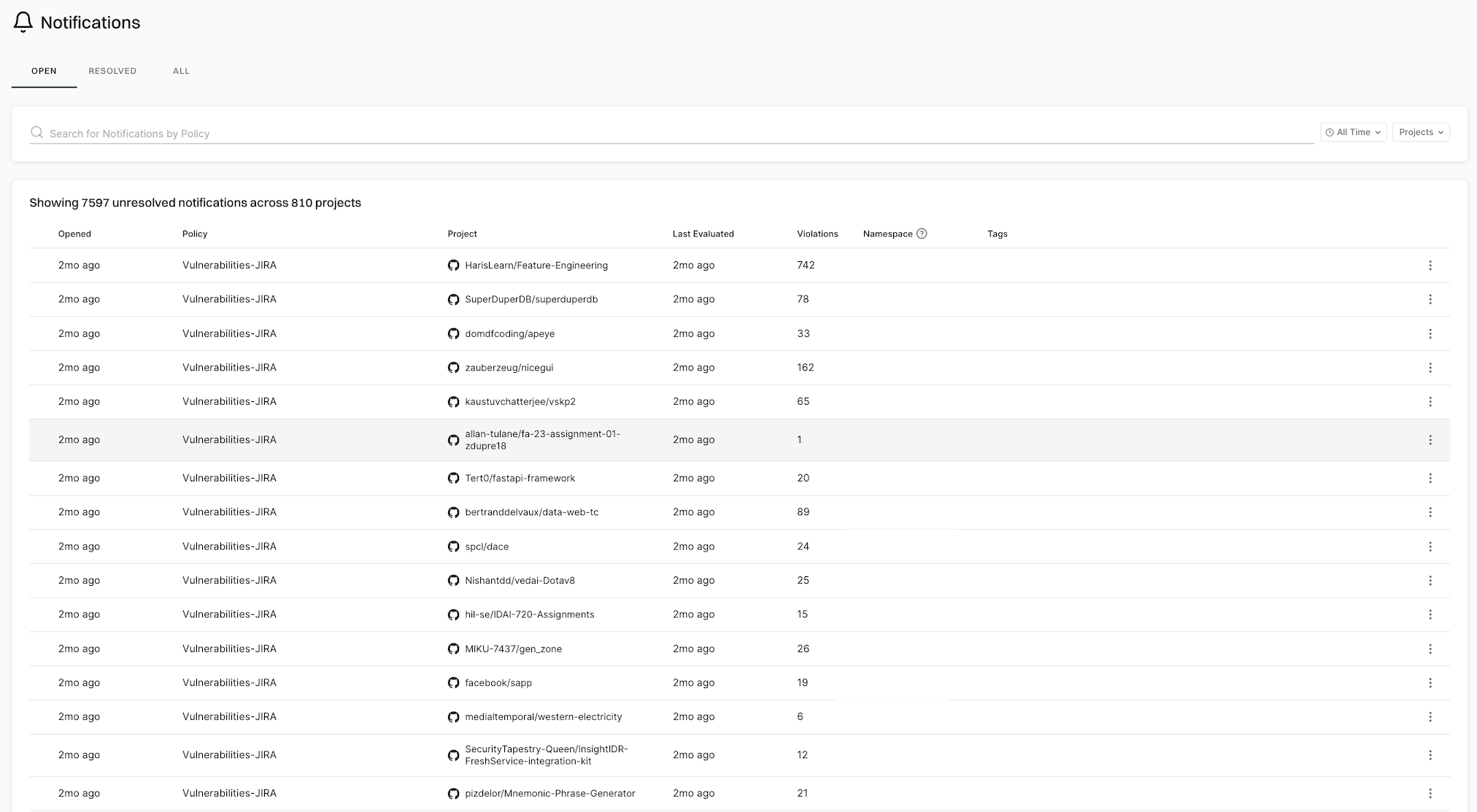
Task: Click the Violations column header
Action: pos(817,233)
